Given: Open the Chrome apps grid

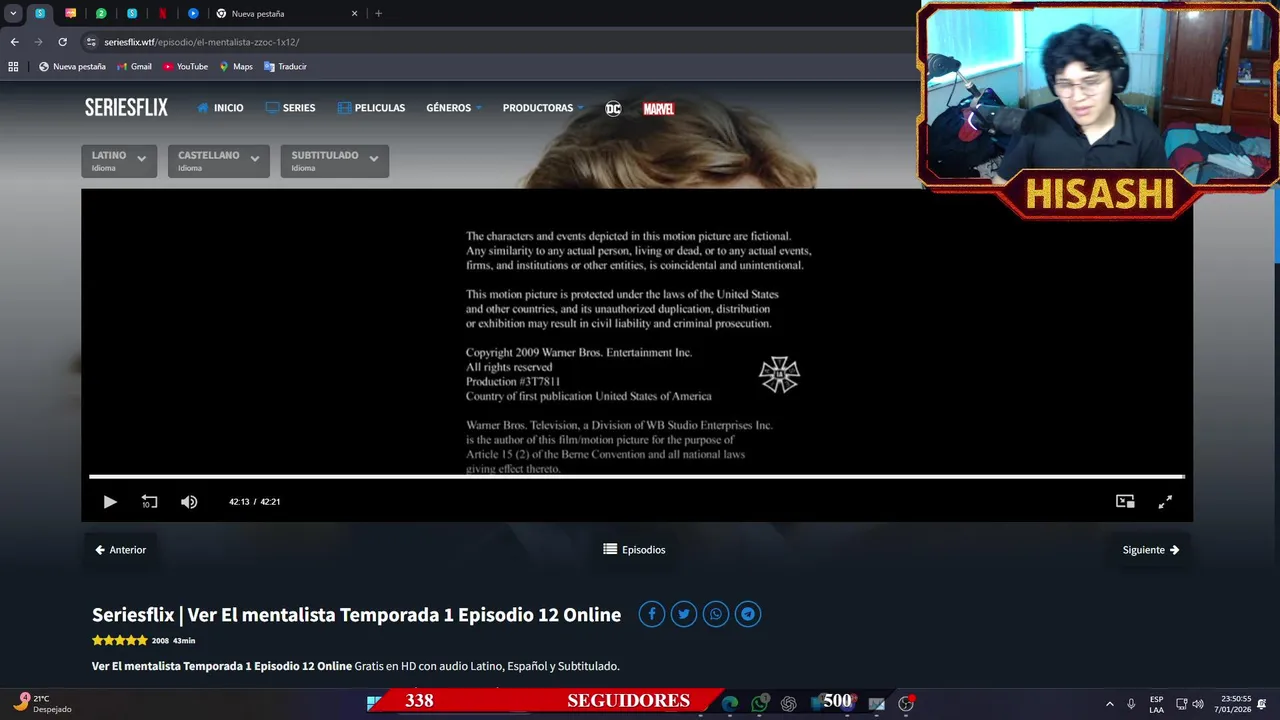Looking at the screenshot, I should click(13, 67).
